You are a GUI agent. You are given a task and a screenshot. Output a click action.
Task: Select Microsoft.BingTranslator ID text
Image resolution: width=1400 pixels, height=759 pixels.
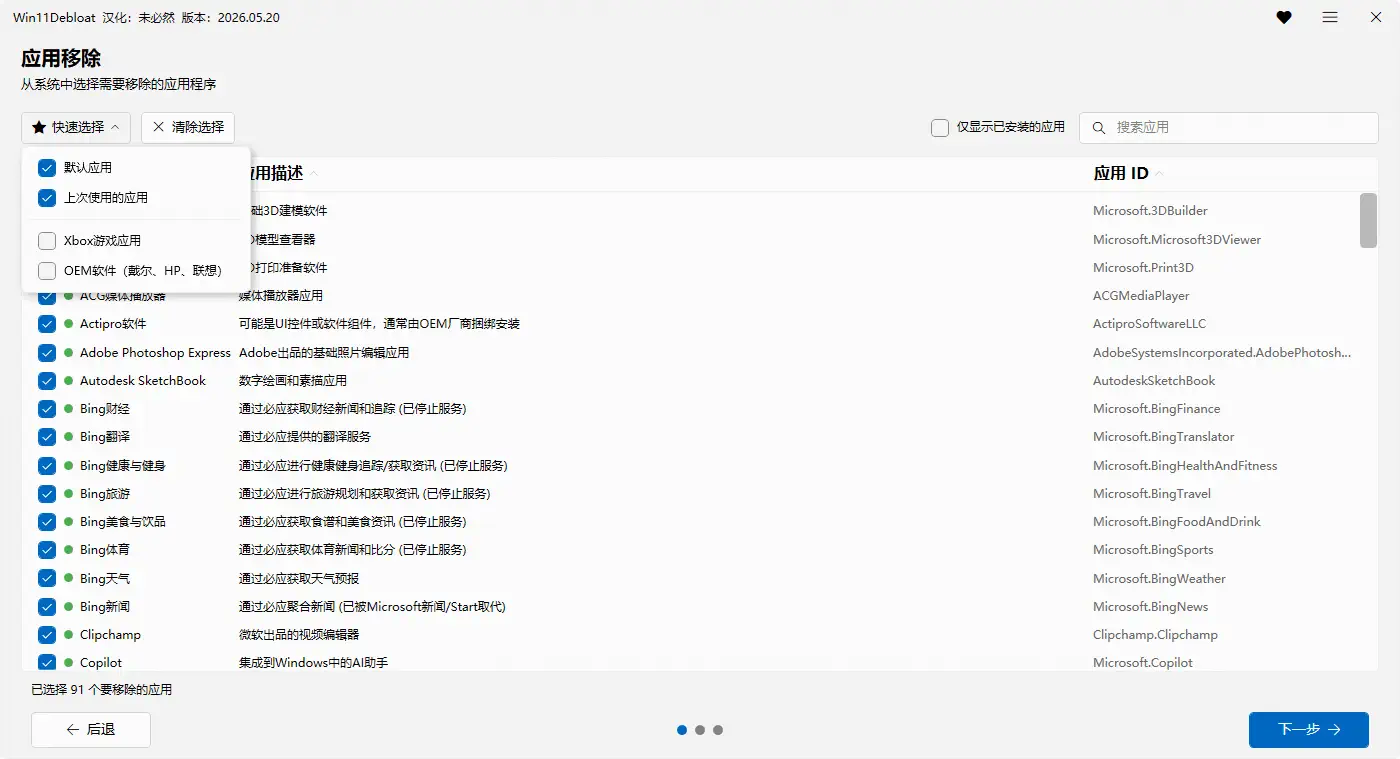pyautogui.click(x=1164, y=437)
